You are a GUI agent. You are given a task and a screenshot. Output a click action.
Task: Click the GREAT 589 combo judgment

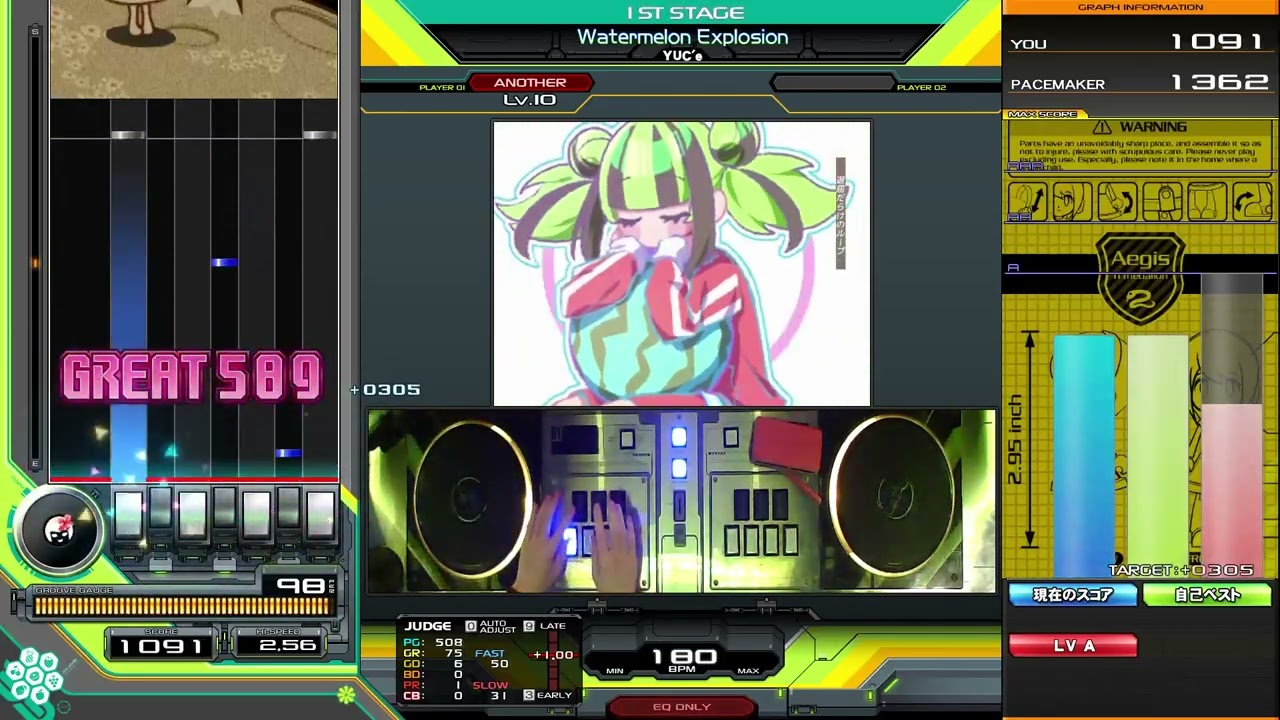pos(192,378)
